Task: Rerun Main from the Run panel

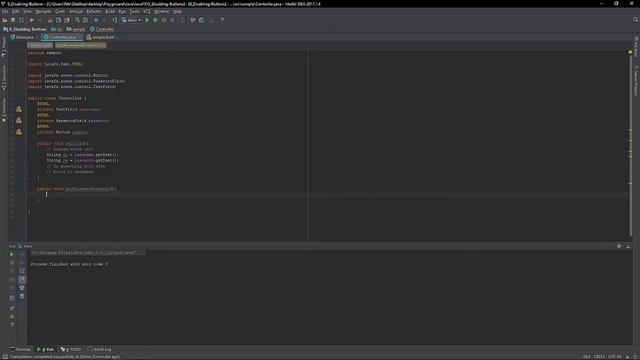Action: click(x=12, y=254)
